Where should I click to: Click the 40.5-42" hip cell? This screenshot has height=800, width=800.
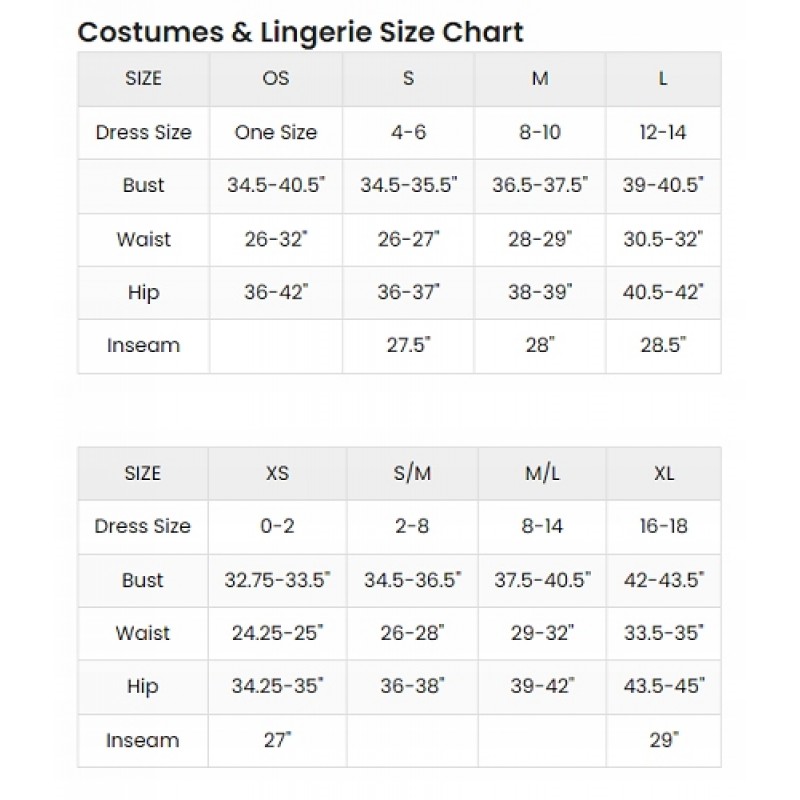(663, 292)
